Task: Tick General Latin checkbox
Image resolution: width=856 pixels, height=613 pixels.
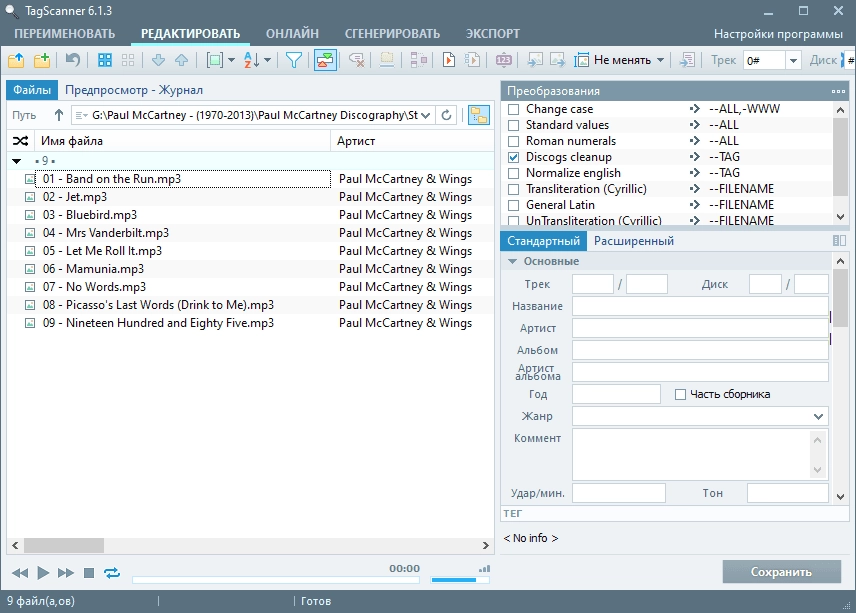Action: tap(513, 205)
